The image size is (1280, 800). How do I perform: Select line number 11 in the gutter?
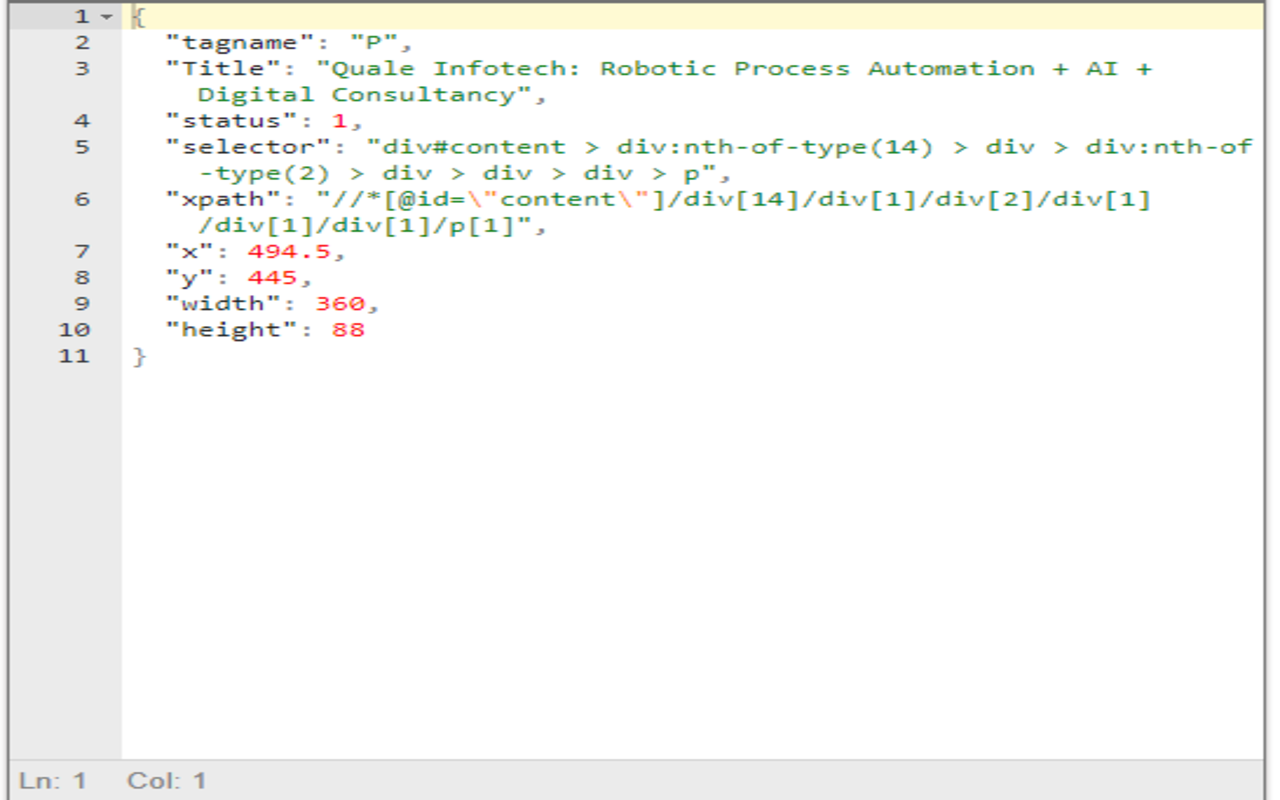[x=74, y=356]
